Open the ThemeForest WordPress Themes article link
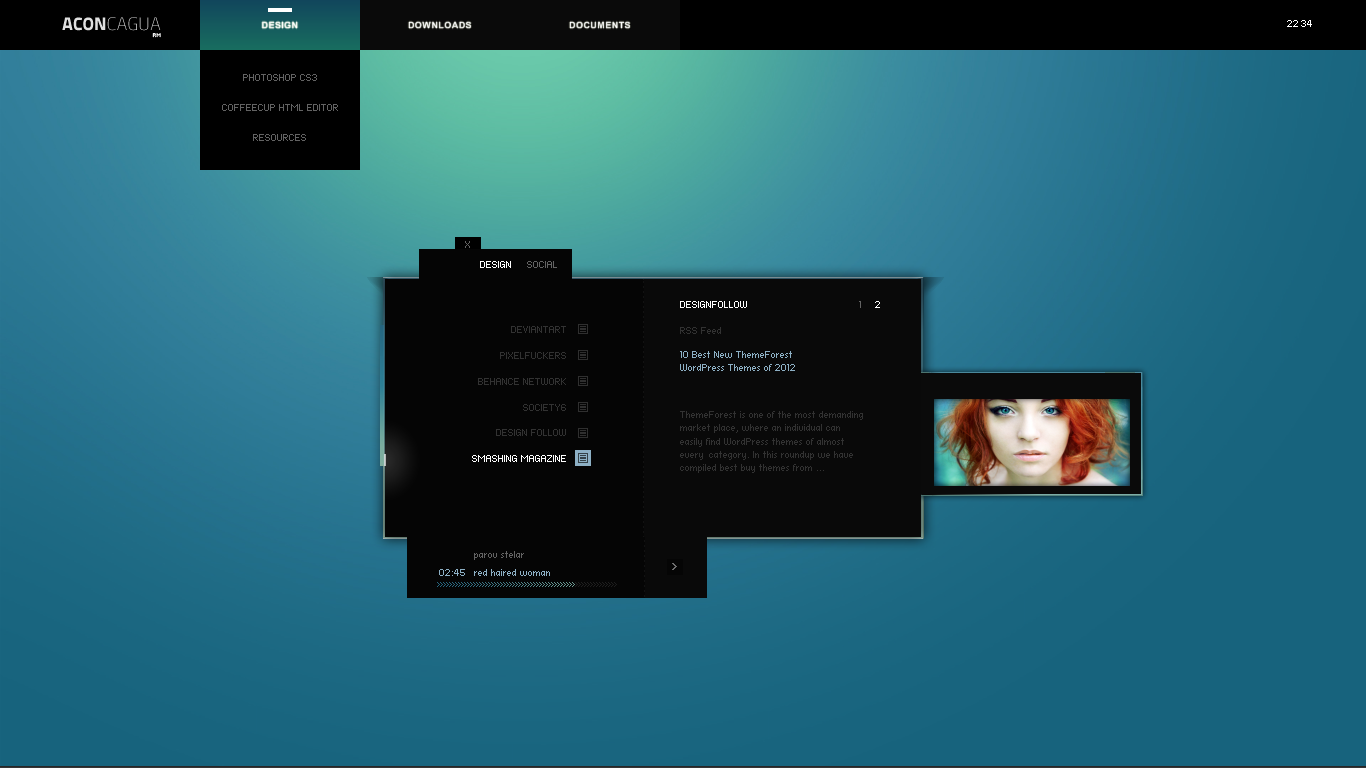Image resolution: width=1366 pixels, height=768 pixels. [x=737, y=361]
